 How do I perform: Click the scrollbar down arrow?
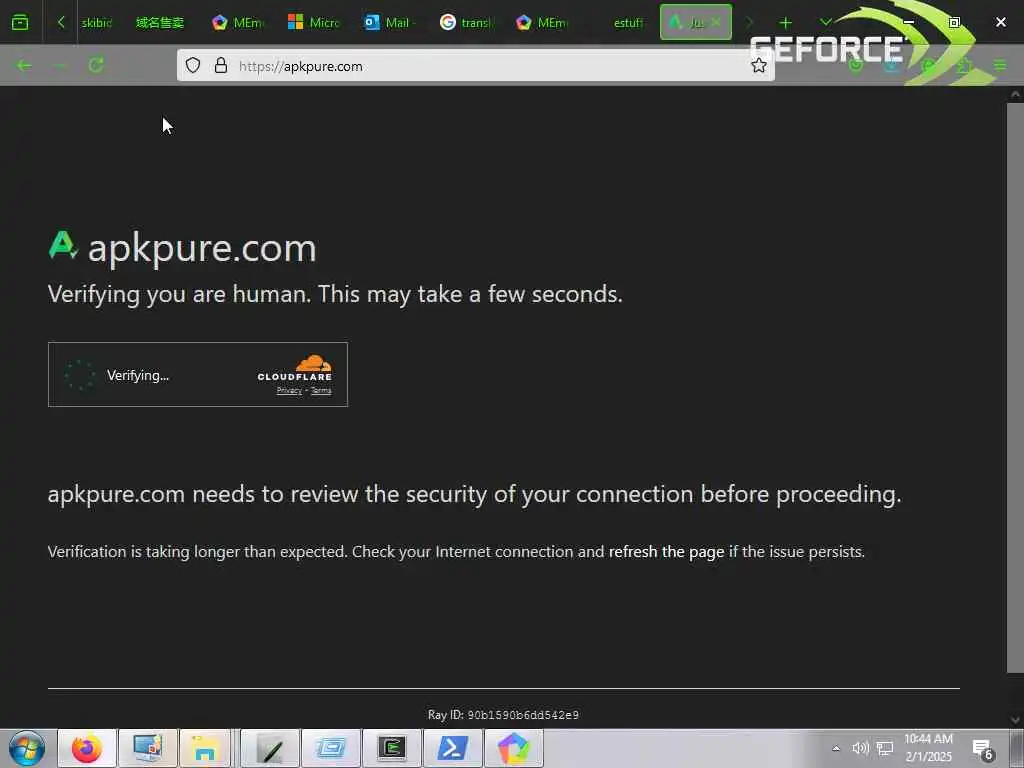[x=1015, y=720]
